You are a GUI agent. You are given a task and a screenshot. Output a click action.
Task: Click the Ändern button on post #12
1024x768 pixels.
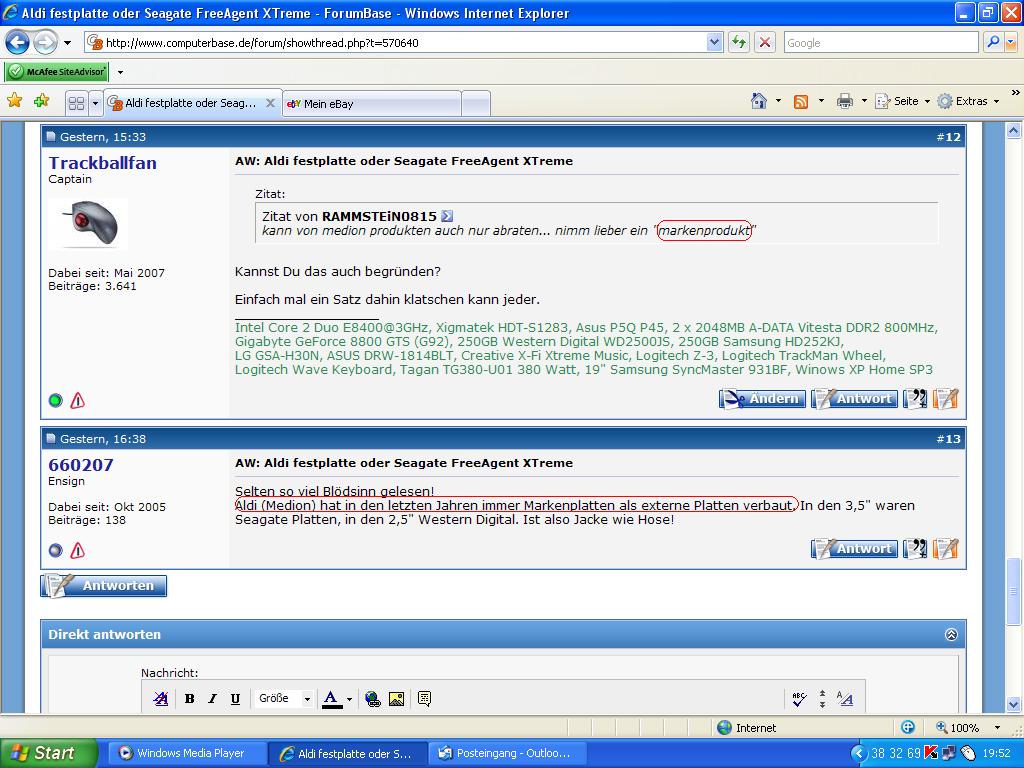click(762, 398)
